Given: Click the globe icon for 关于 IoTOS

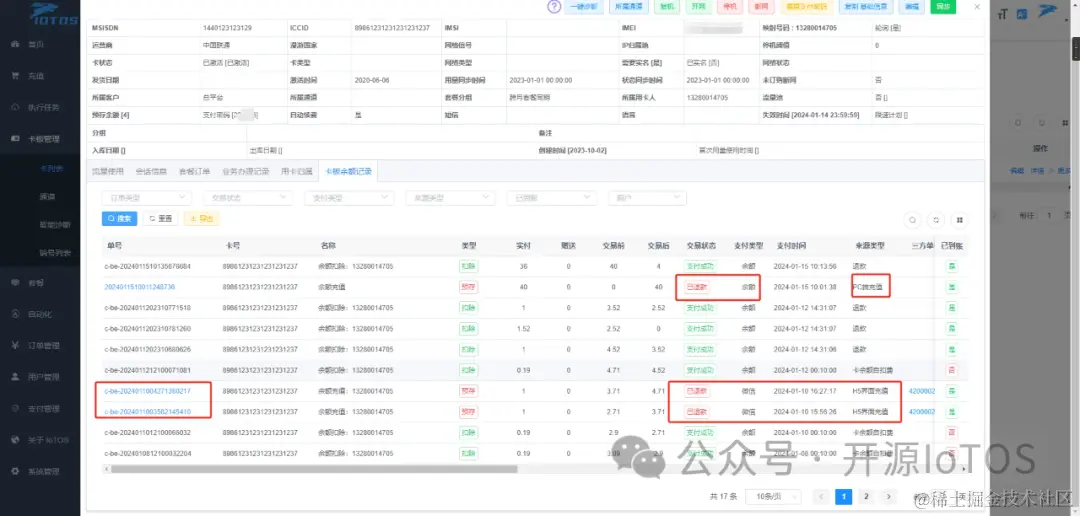Looking at the screenshot, I should (x=14, y=440).
